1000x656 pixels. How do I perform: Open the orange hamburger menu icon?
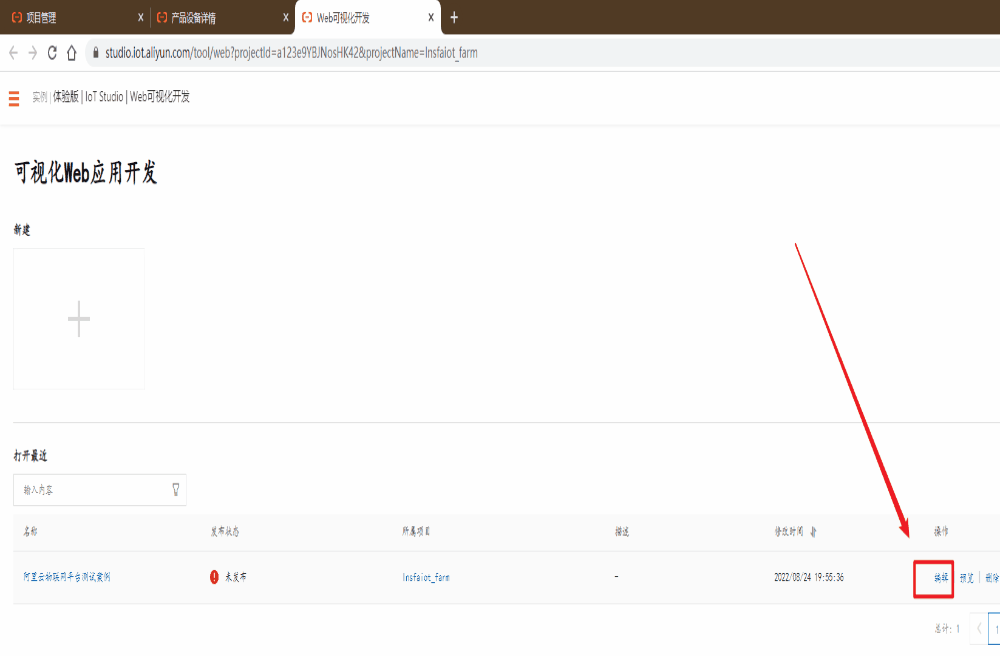coord(14,98)
